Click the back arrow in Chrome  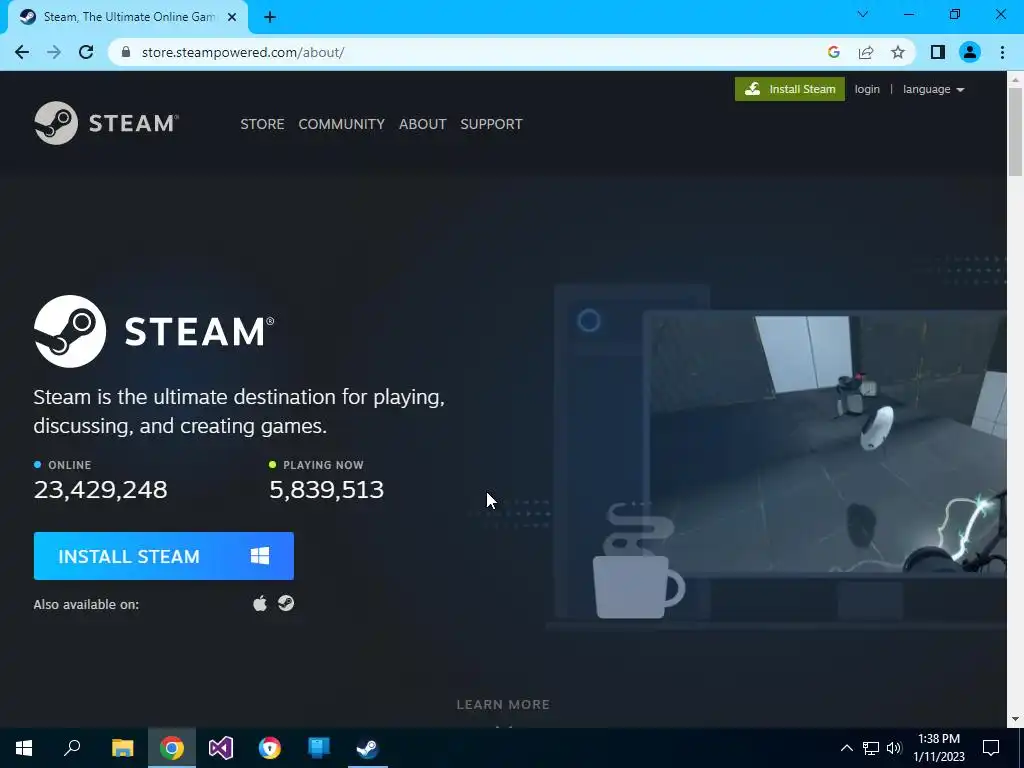coord(22,52)
